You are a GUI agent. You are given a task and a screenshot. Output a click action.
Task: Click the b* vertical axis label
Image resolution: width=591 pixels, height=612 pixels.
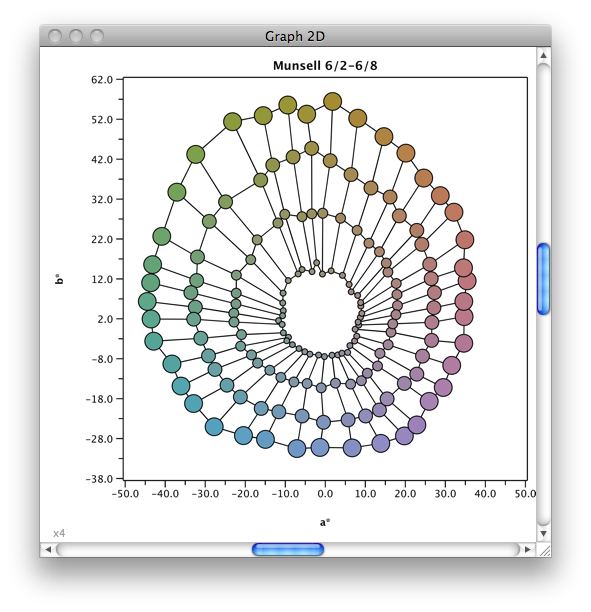pyautogui.click(x=59, y=279)
